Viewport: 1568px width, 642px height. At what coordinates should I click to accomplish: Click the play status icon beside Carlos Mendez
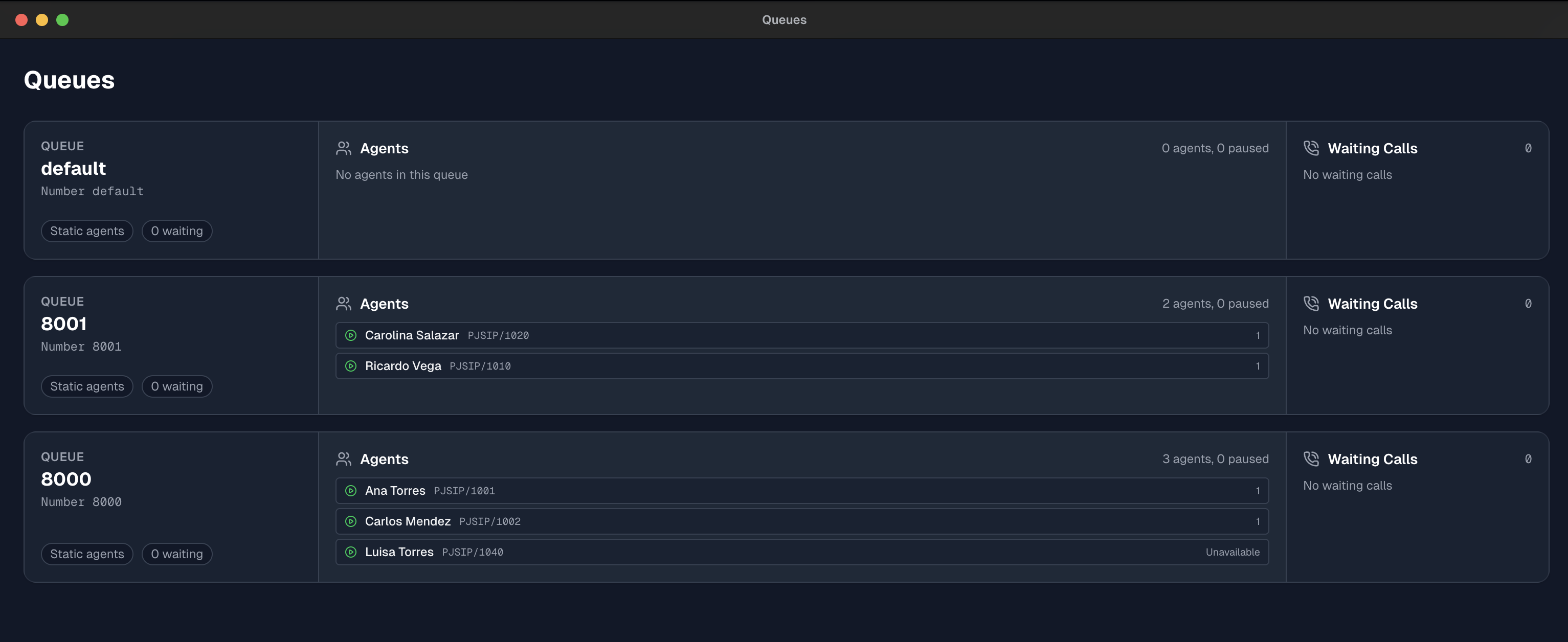351,521
